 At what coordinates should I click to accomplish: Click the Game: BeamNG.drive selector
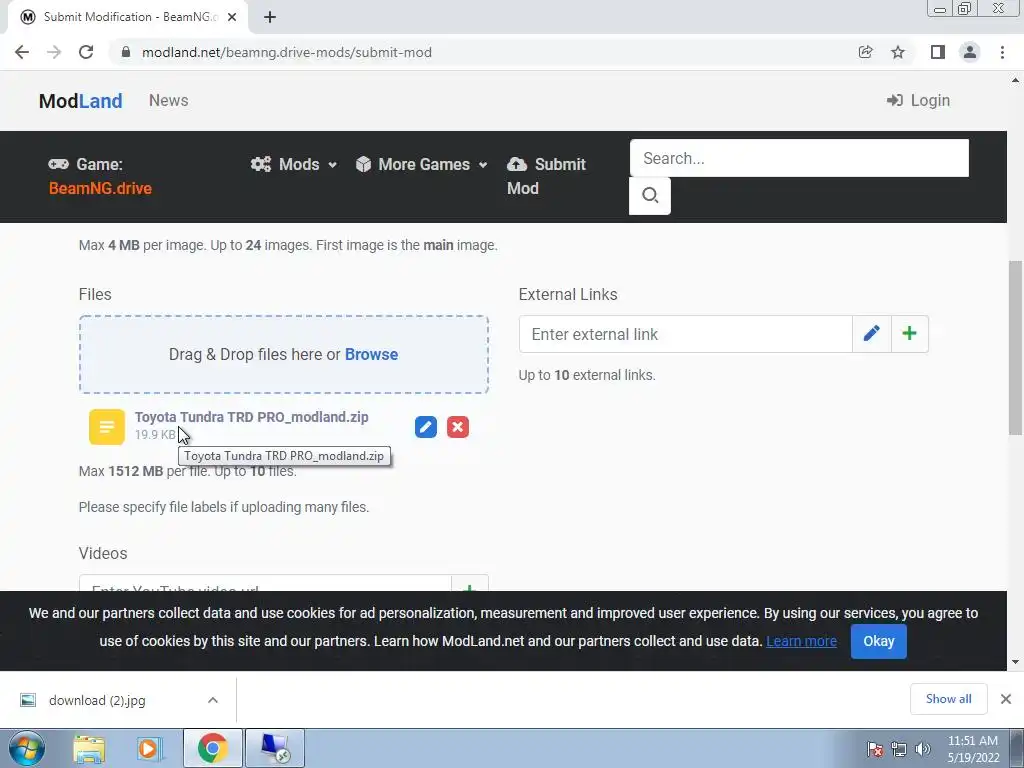click(100, 176)
